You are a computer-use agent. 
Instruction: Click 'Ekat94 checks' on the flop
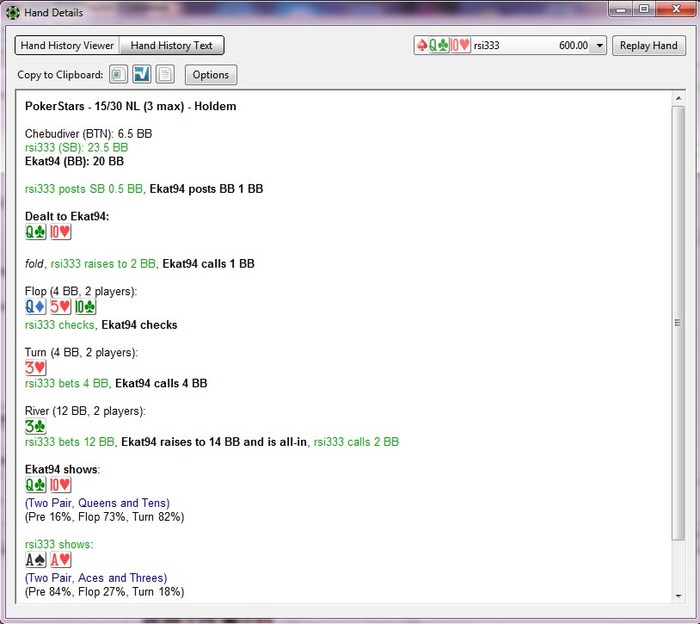click(139, 325)
